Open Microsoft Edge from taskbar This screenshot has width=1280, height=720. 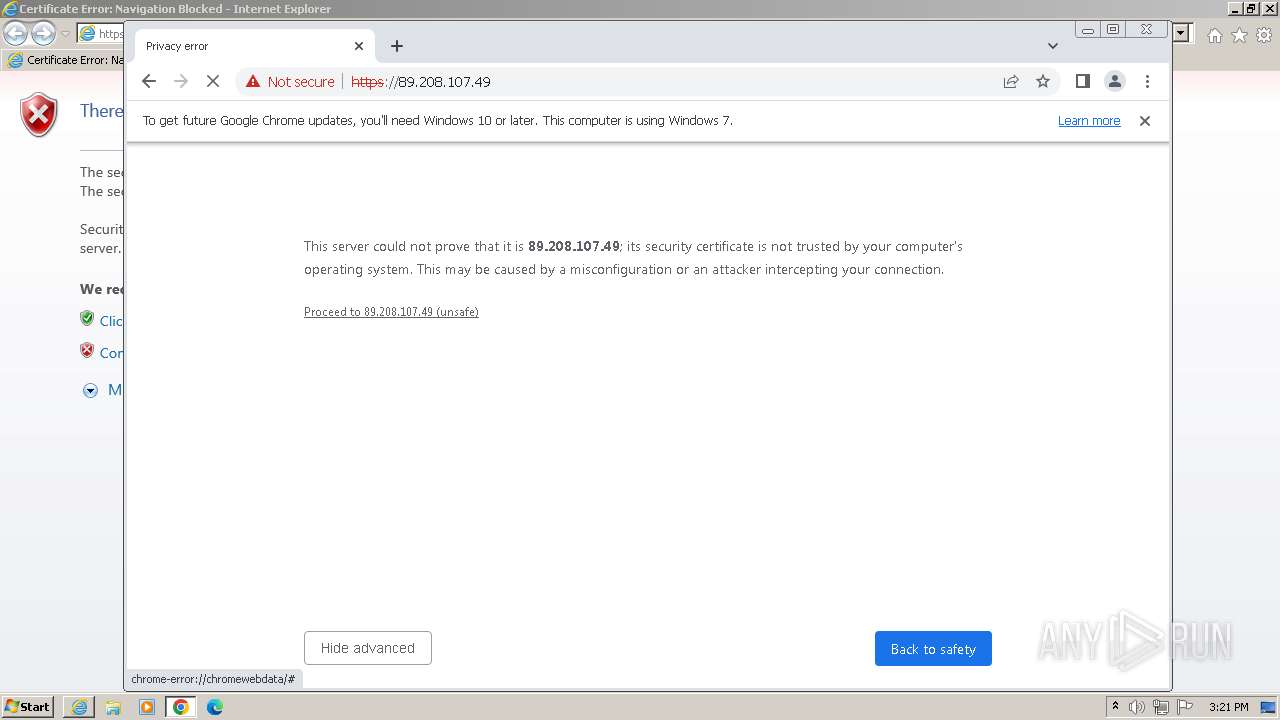point(215,707)
